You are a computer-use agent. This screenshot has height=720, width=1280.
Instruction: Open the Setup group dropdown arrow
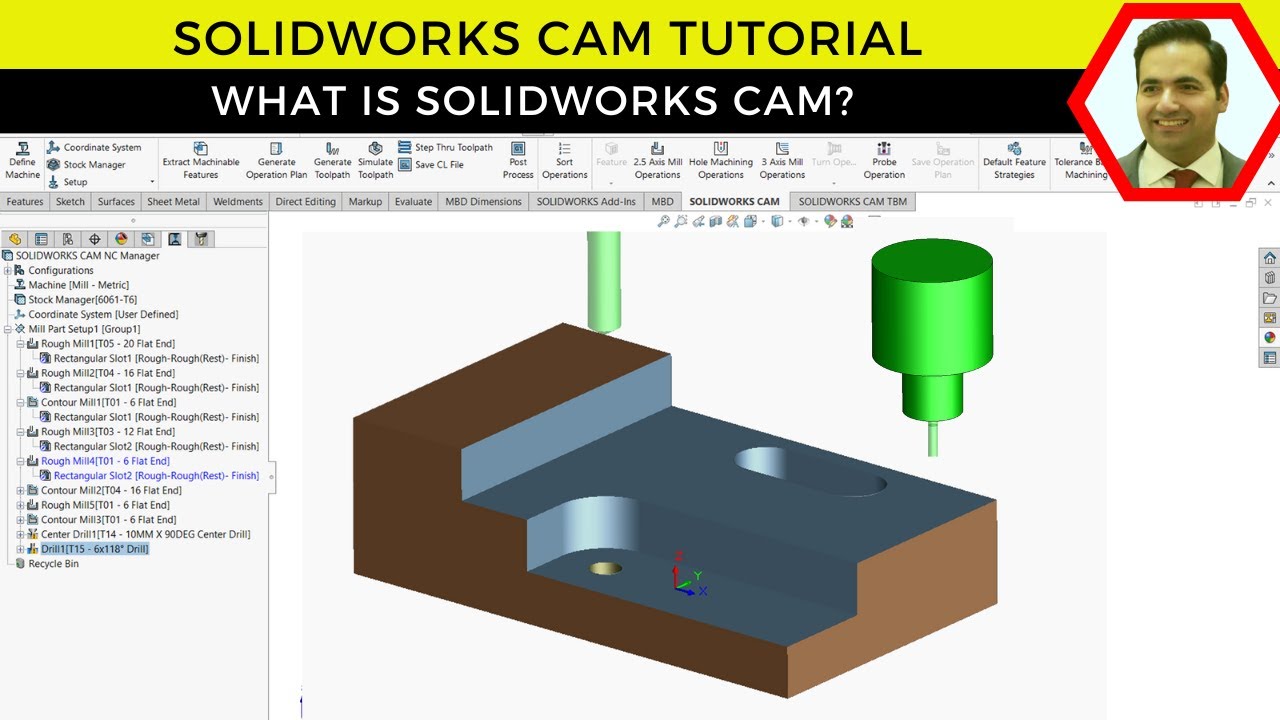(153, 182)
